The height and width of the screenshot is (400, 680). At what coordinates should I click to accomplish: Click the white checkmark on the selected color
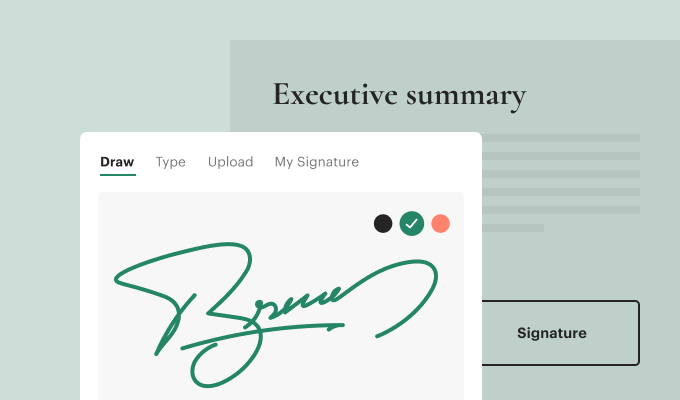click(412, 224)
